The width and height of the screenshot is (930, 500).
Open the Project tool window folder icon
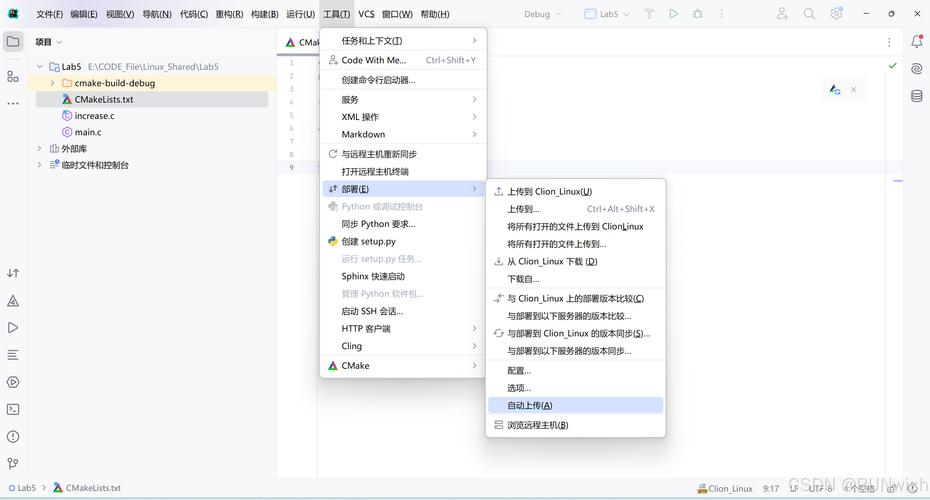[13, 42]
